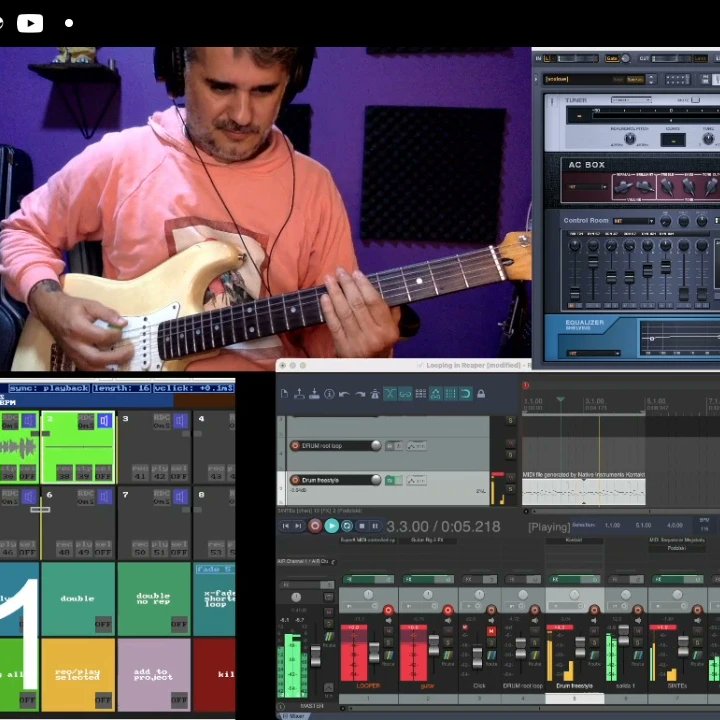
Task: Toggle record arm on guitar mixer channel
Action: pyautogui.click(x=448, y=610)
